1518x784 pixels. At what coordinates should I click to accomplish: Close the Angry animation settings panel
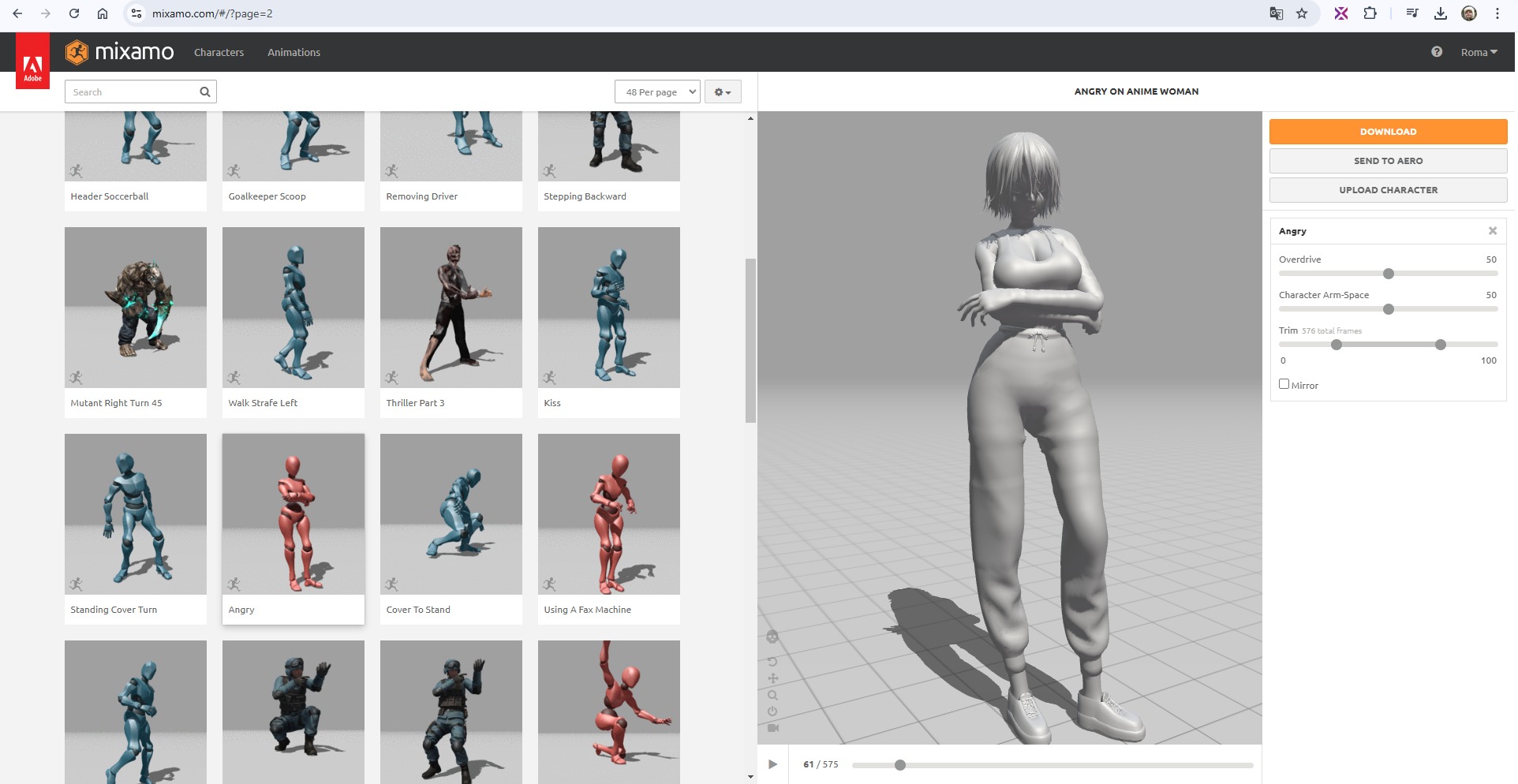(1493, 230)
